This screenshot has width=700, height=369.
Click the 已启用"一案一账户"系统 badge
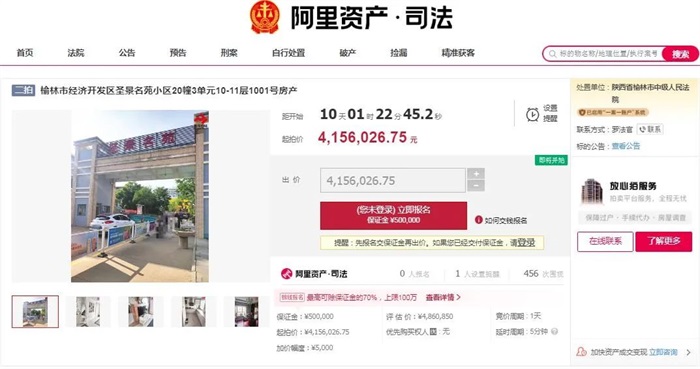pos(612,112)
